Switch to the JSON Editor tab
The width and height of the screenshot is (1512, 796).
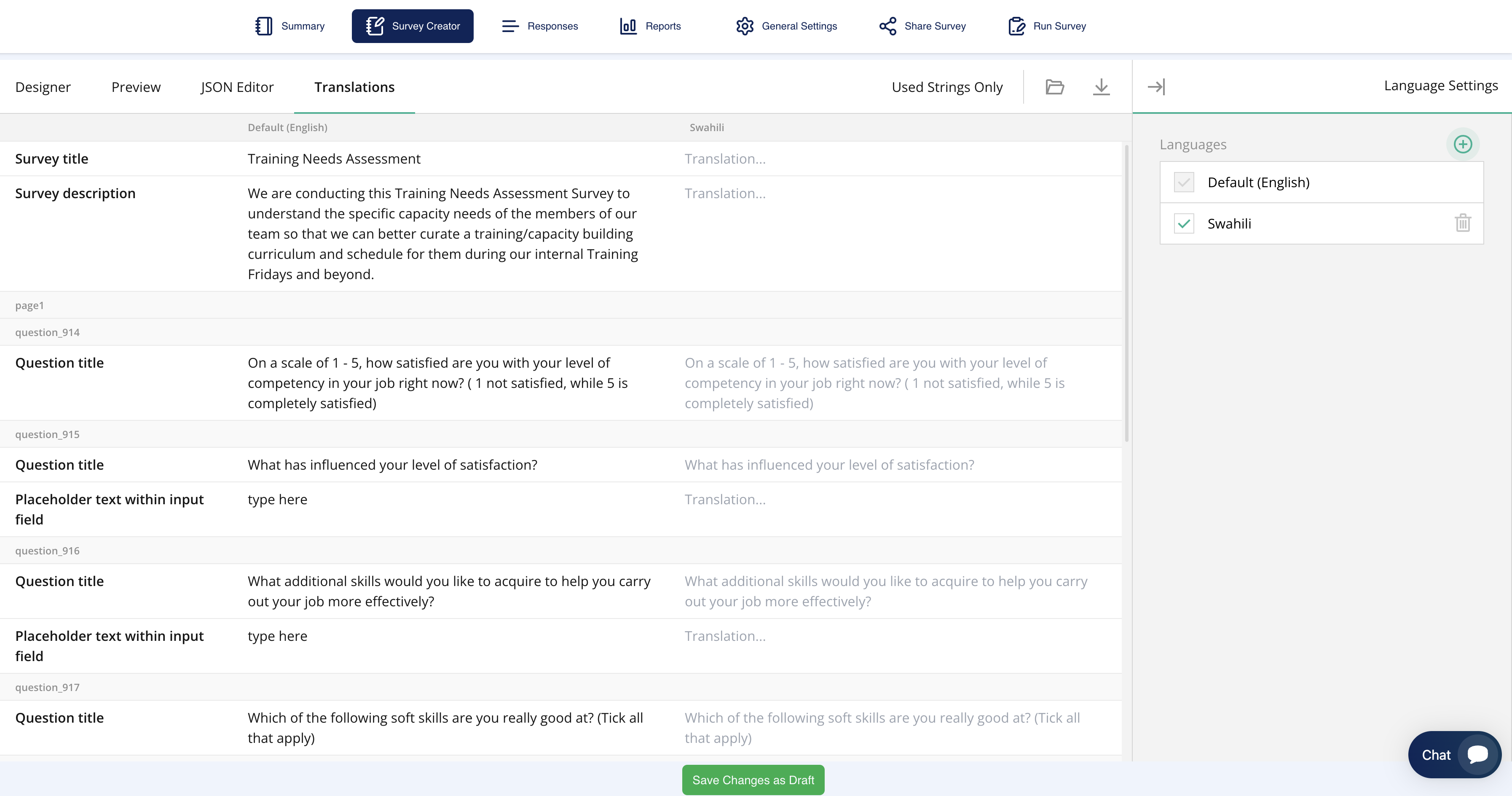pos(236,86)
